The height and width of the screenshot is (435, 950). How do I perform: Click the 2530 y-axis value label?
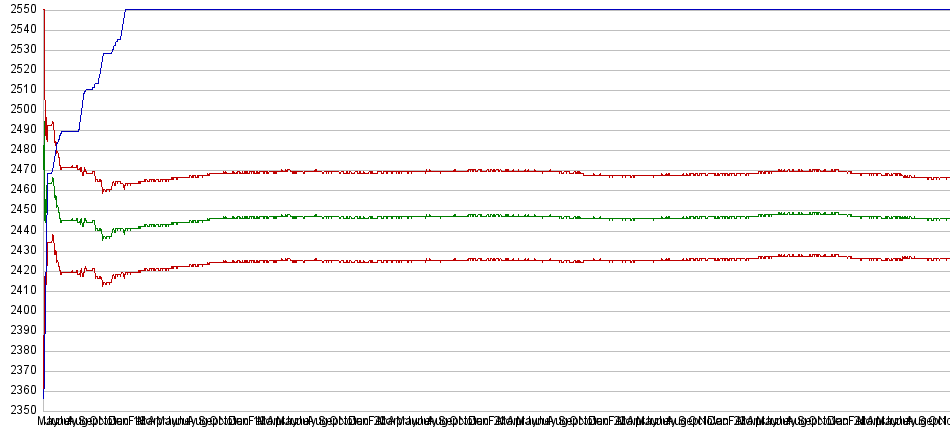point(21,49)
